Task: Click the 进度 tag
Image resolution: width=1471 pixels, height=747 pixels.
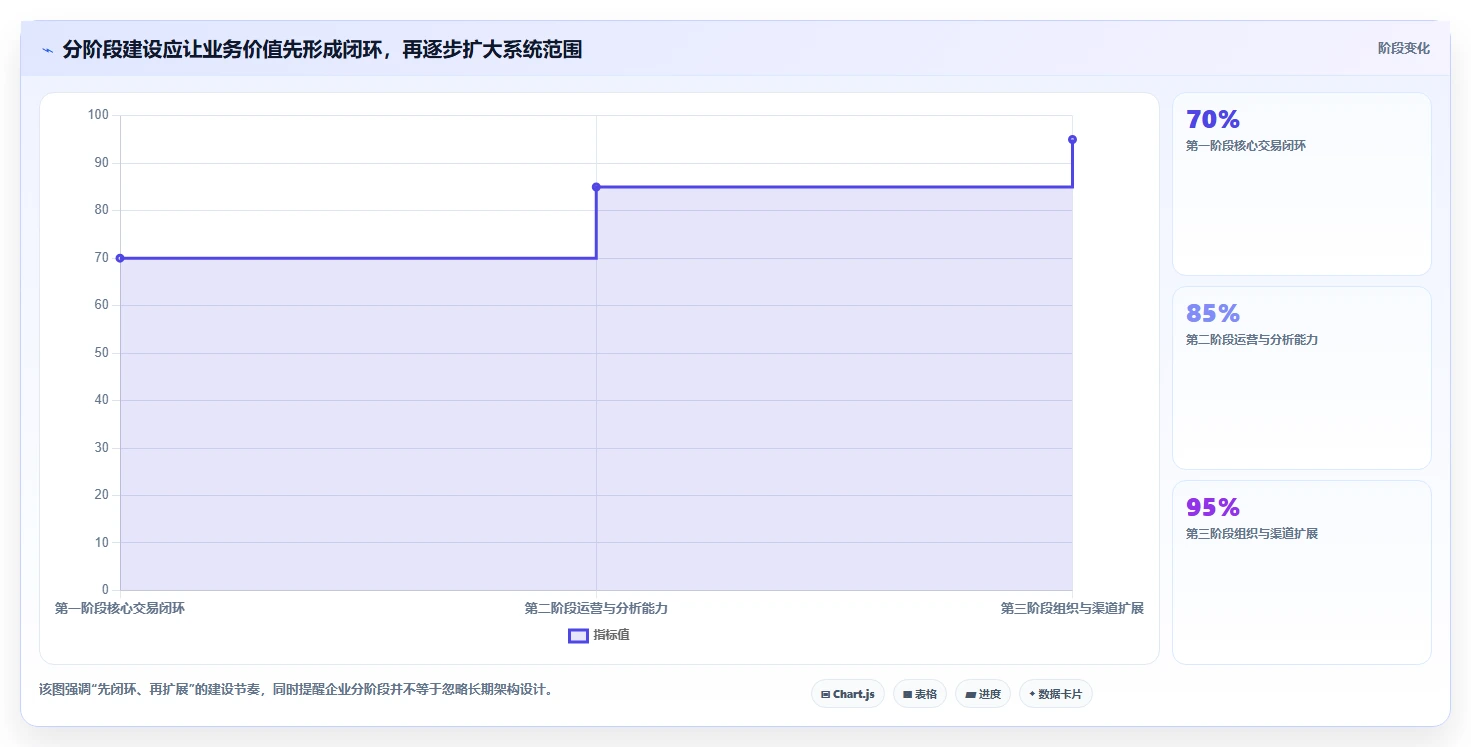Action: click(983, 694)
